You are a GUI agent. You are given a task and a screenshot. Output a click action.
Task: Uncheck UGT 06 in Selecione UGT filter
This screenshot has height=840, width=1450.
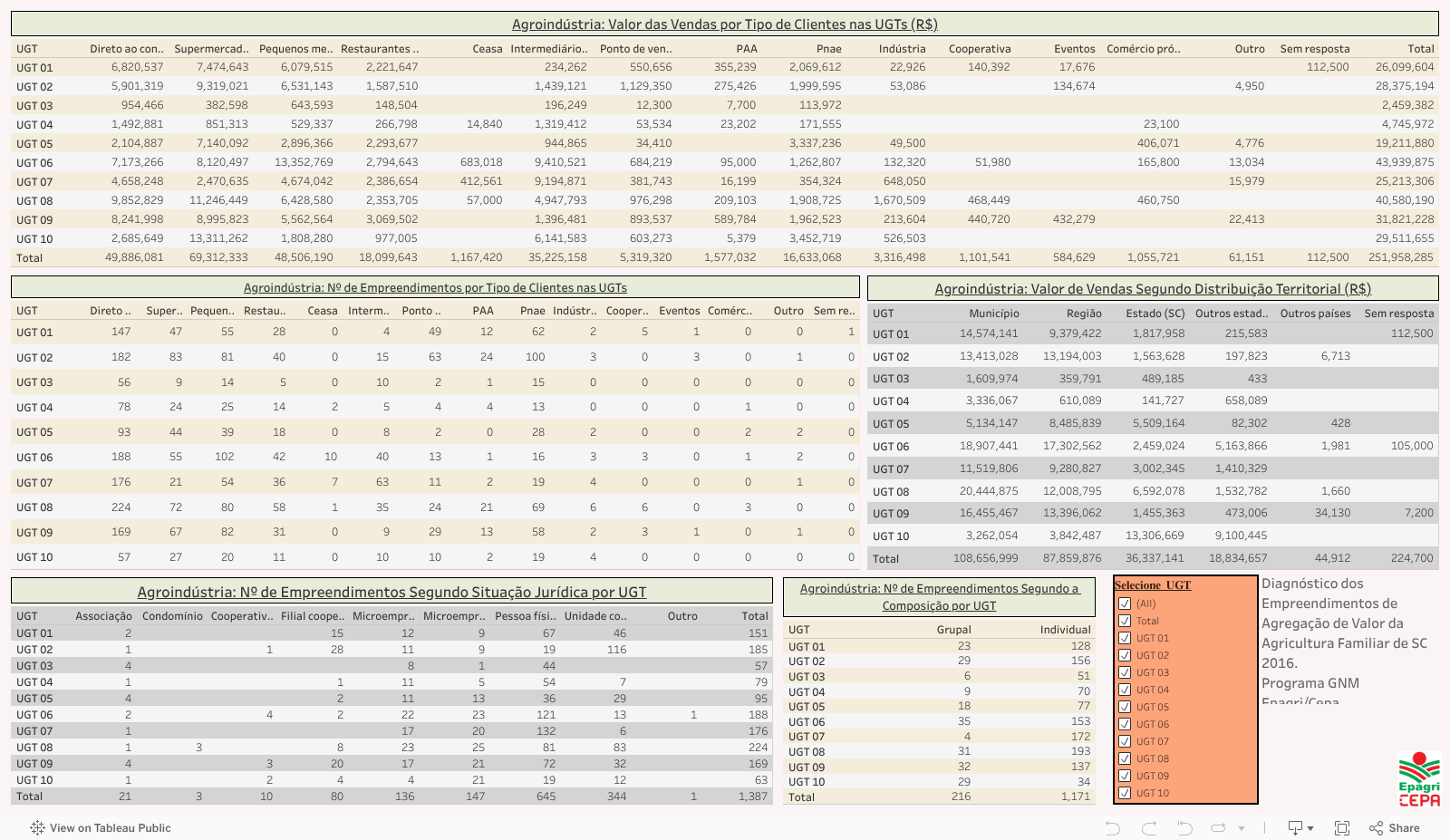point(1125,724)
